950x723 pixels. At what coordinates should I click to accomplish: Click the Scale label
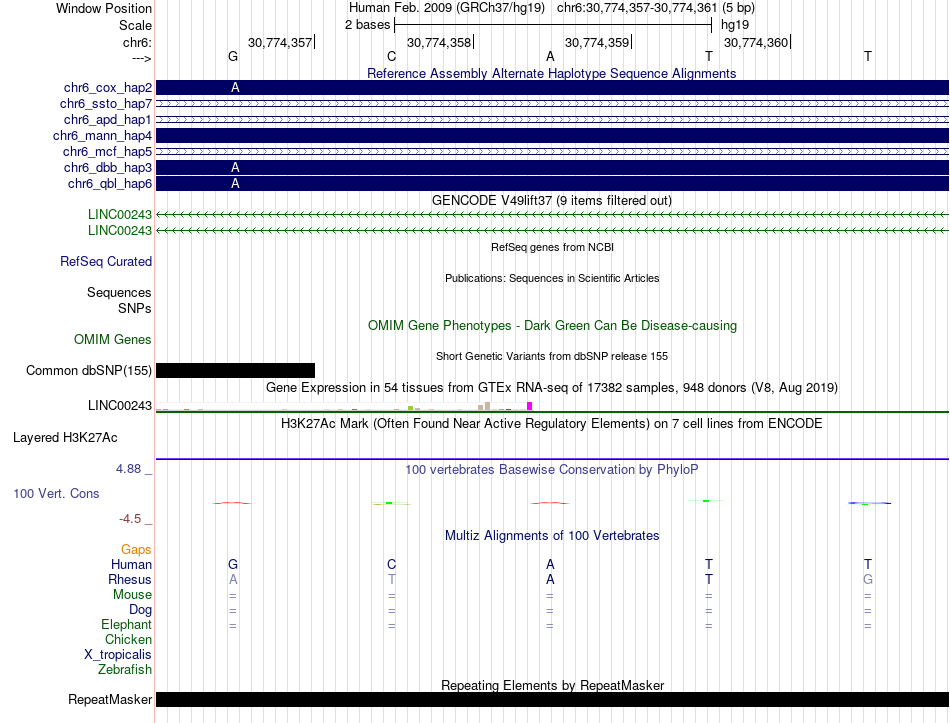pyautogui.click(x=135, y=25)
